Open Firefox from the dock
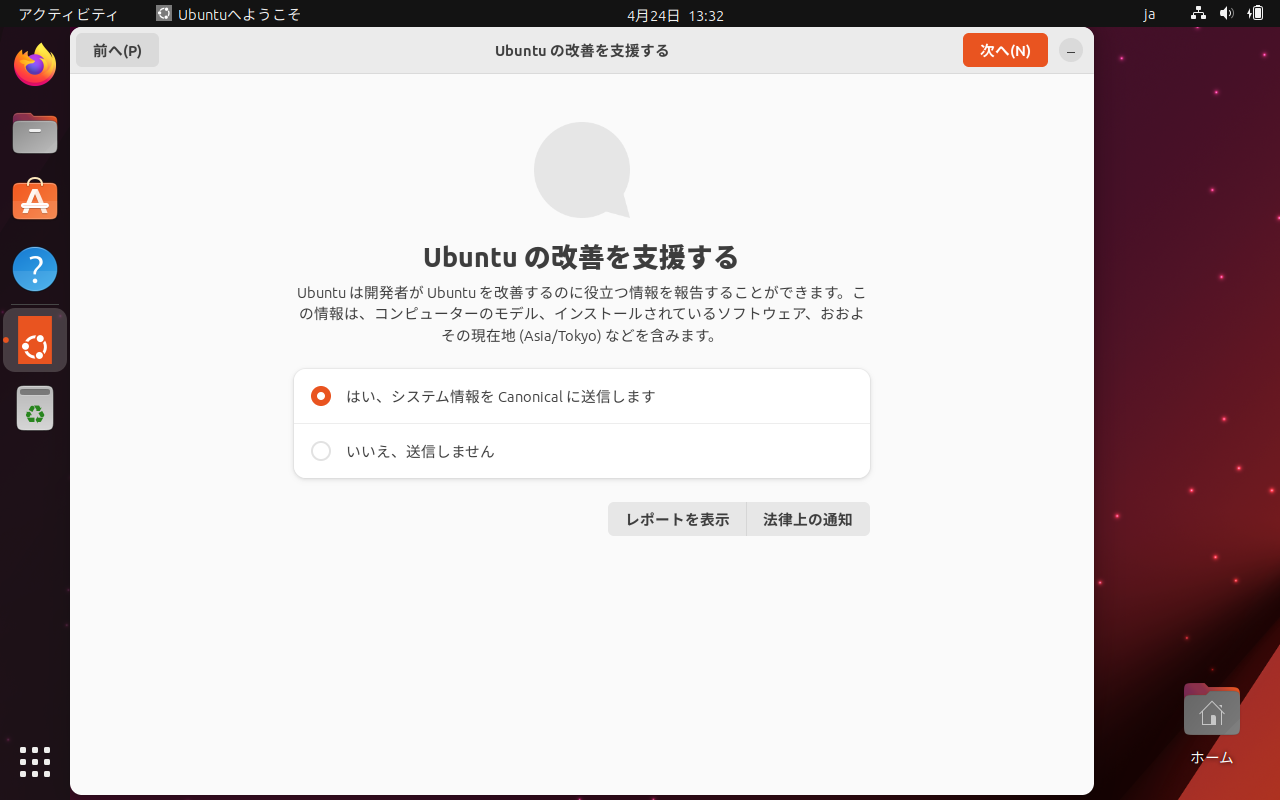Viewport: 1280px width, 800px height. click(35, 65)
